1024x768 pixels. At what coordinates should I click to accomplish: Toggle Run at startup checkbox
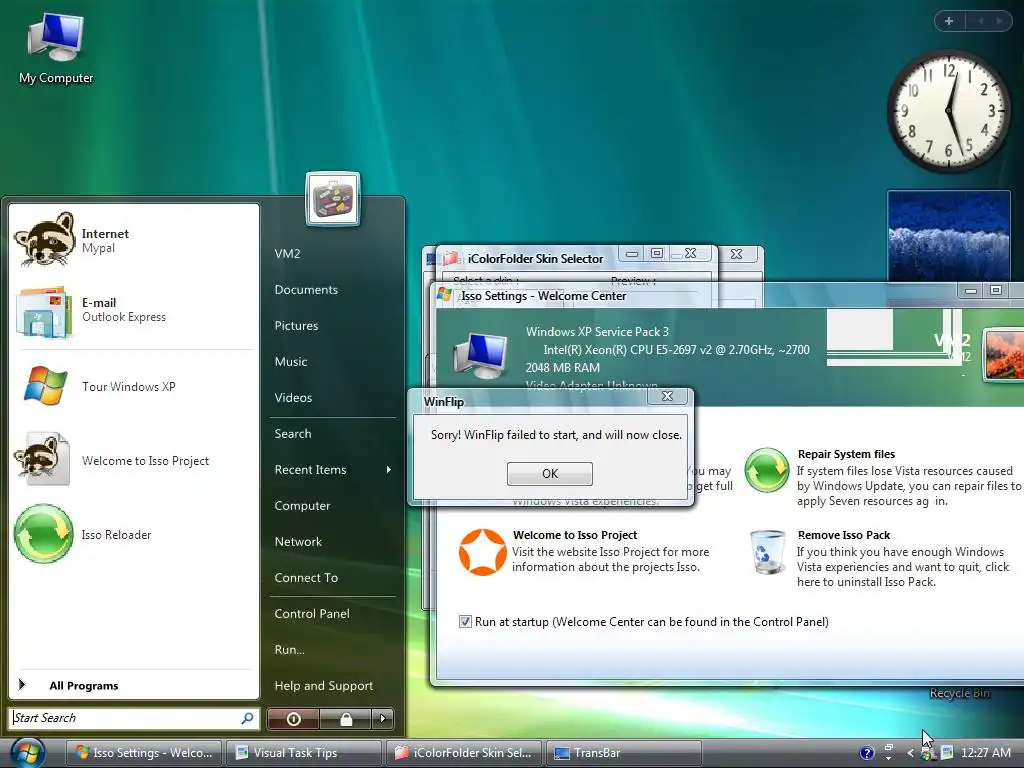pyautogui.click(x=465, y=622)
